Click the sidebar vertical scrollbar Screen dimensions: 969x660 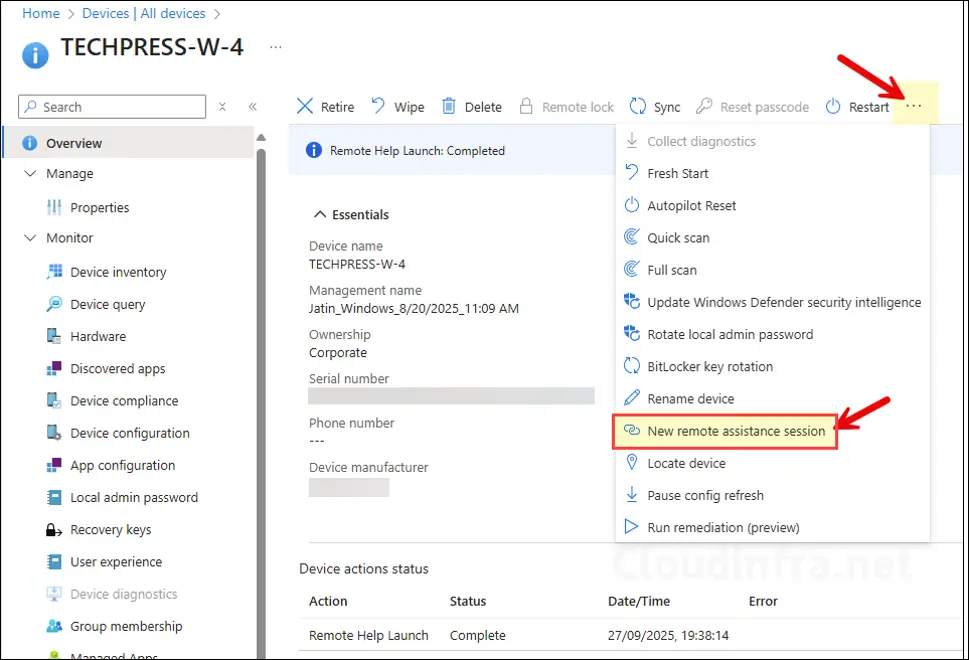coord(261,400)
